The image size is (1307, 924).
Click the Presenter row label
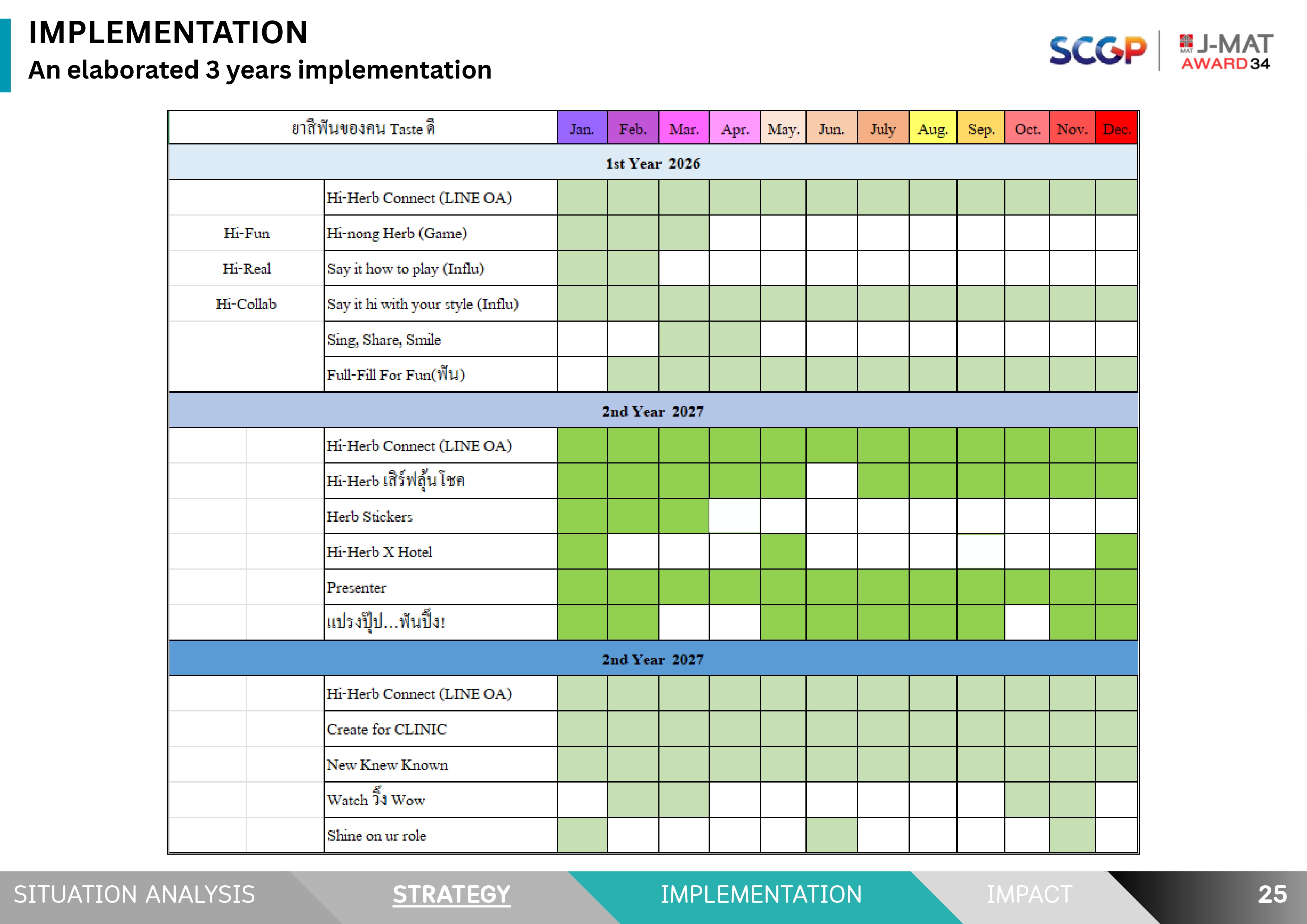(x=356, y=587)
